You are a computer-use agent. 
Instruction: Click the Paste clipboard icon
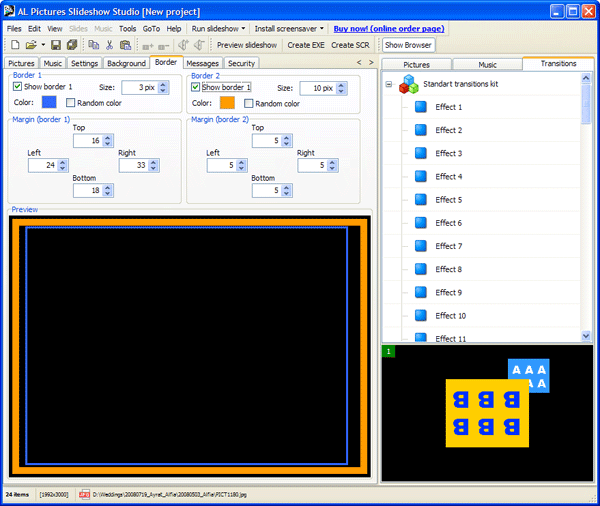(126, 45)
